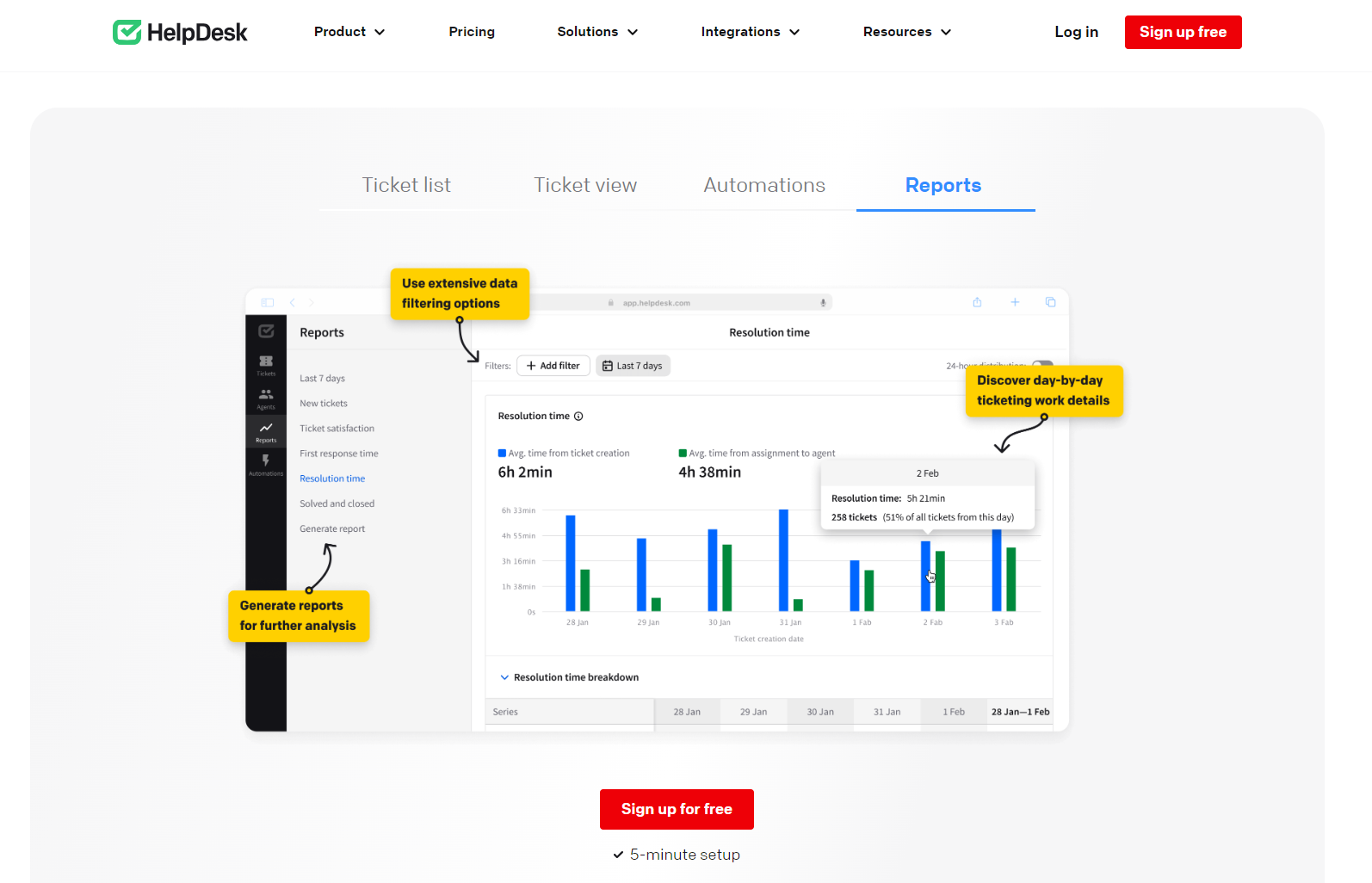Click the checkmark logo atop the app sidebar
1372x883 pixels.
coord(266,331)
